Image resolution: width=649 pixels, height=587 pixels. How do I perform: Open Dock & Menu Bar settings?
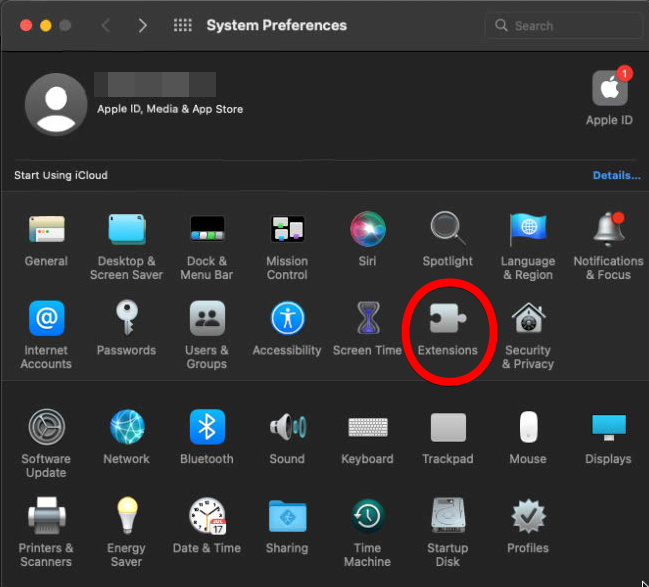click(x=207, y=230)
